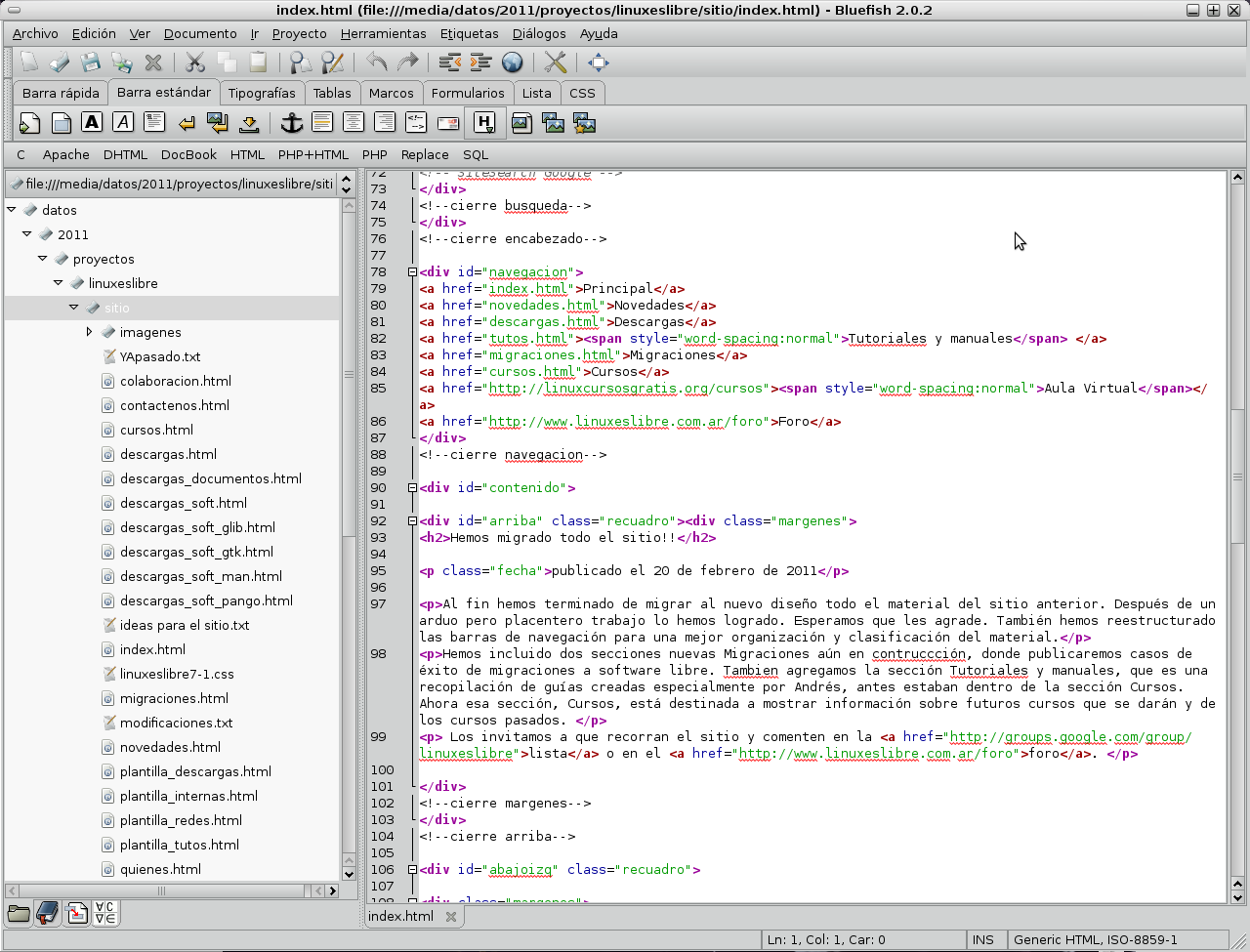Open Bluefish preferences with the wrench icon

tap(557, 62)
